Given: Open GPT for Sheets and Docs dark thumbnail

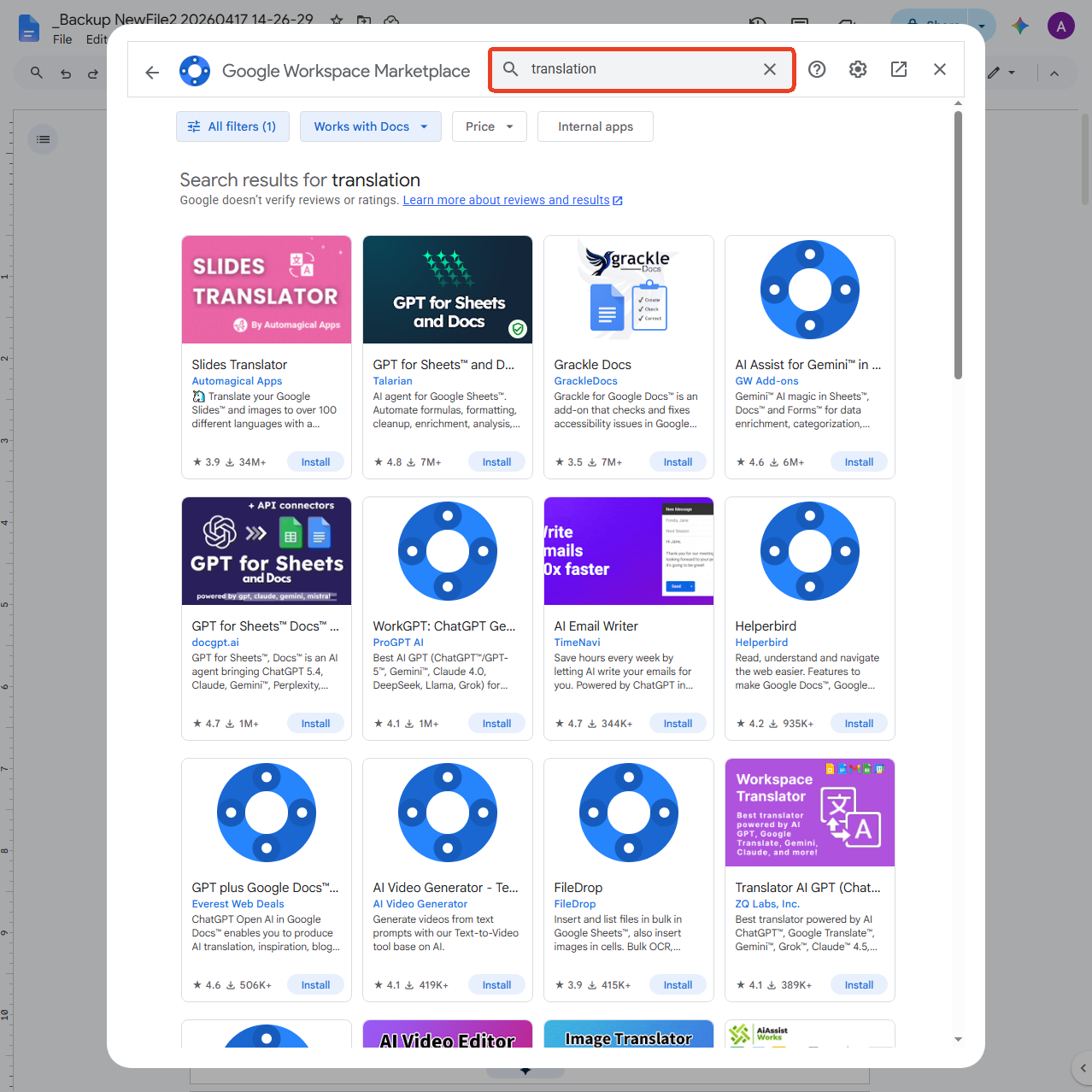Looking at the screenshot, I should (448, 290).
